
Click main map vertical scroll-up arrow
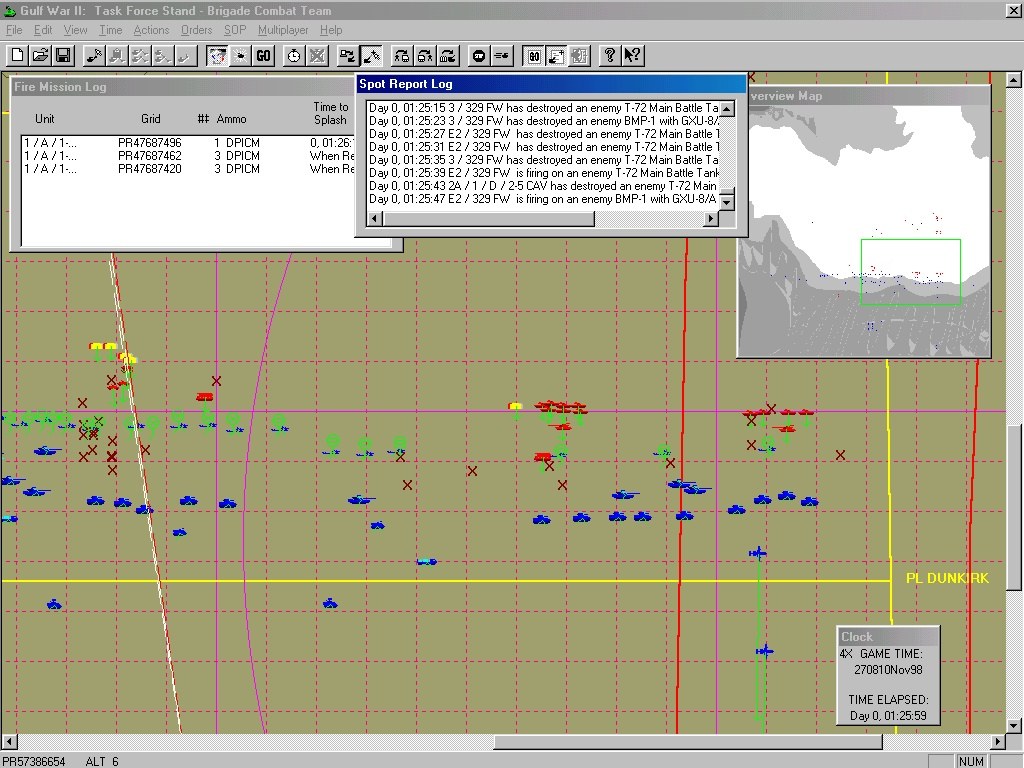pyautogui.click(x=1013, y=80)
